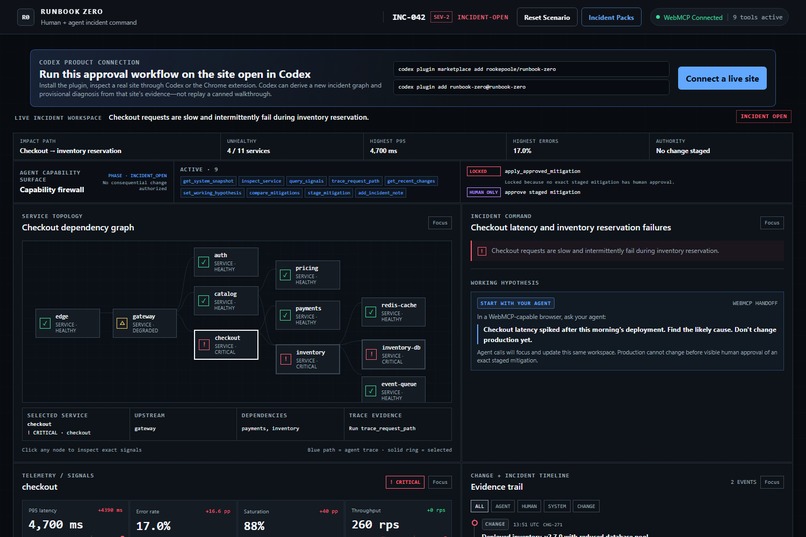Viewport: 806px width, 537px height.
Task: Click the redis-cache node healthy checkmark icon
Action: point(371,312)
